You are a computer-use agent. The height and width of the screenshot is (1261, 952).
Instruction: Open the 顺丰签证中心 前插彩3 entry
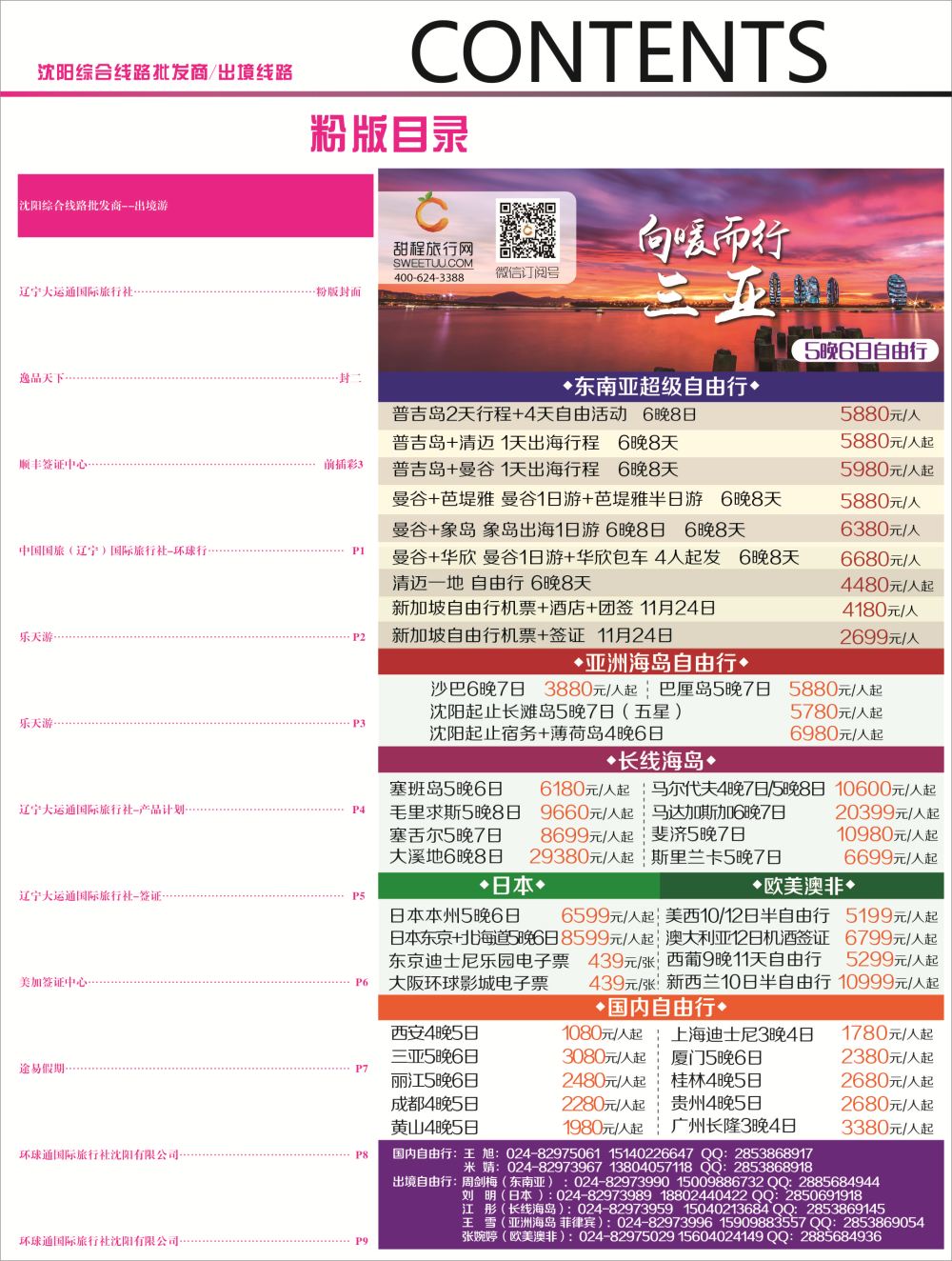point(190,464)
